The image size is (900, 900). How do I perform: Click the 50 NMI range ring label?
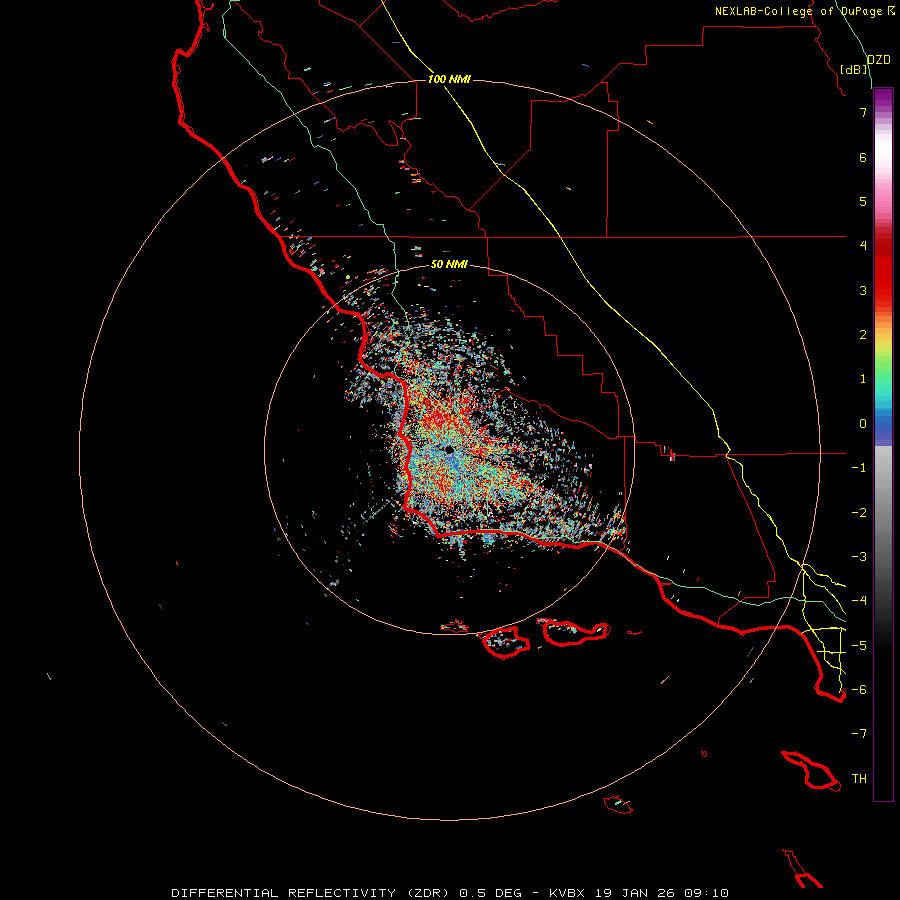point(449,265)
